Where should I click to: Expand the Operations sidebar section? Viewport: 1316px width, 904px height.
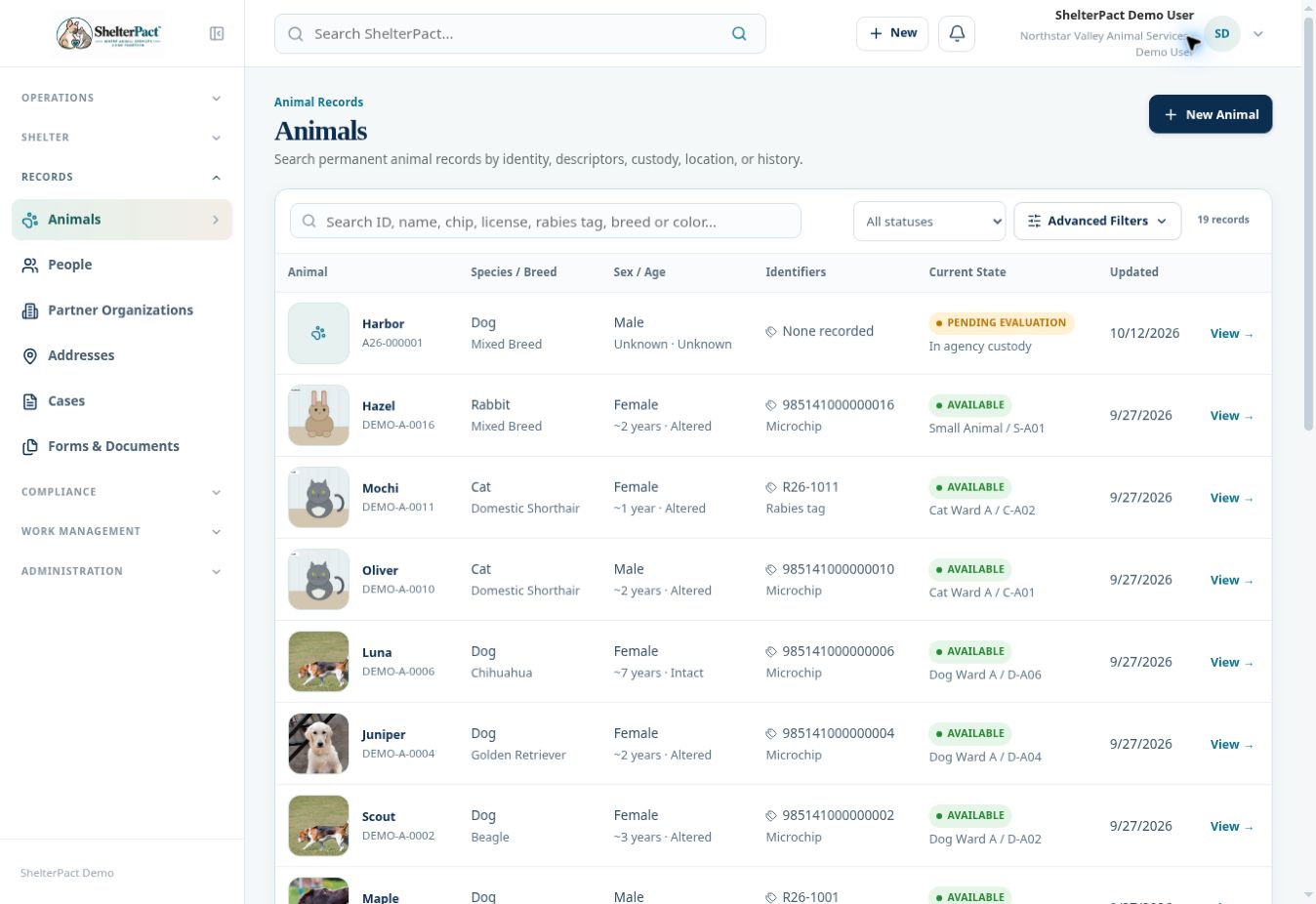click(x=122, y=98)
